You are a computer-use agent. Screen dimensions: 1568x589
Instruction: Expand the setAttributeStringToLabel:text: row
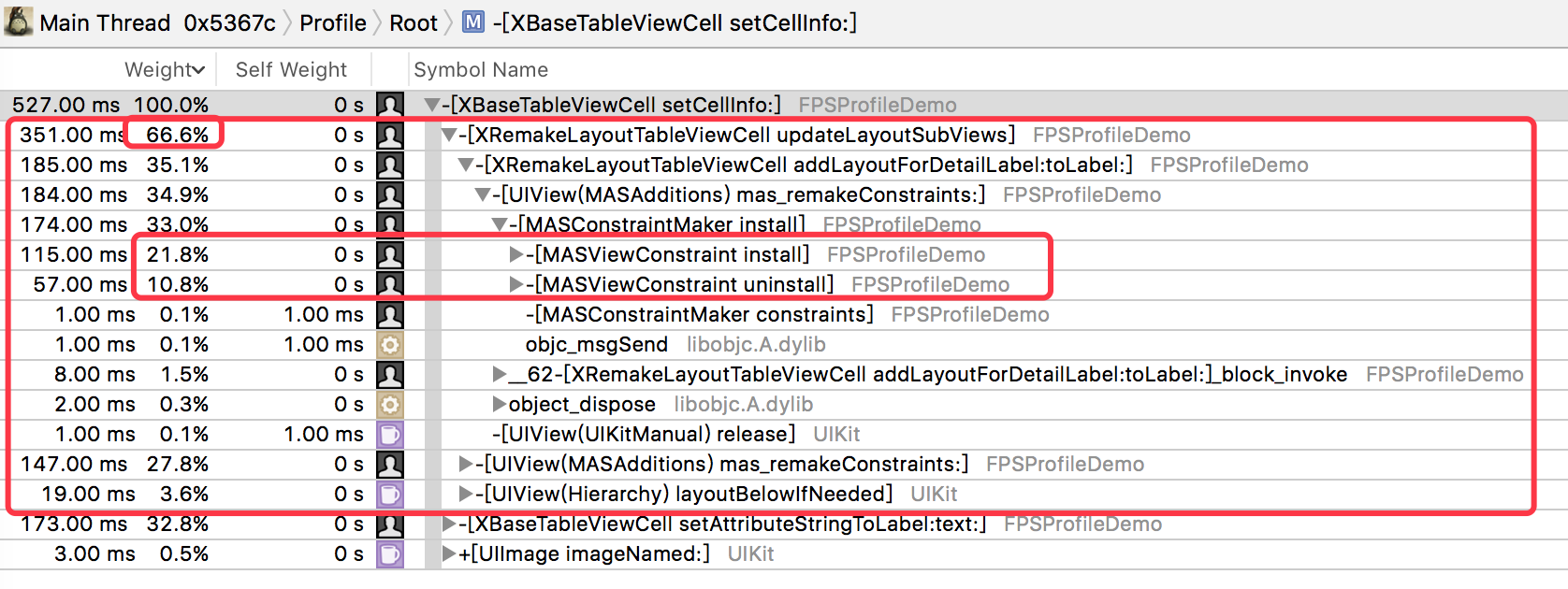[x=449, y=524]
